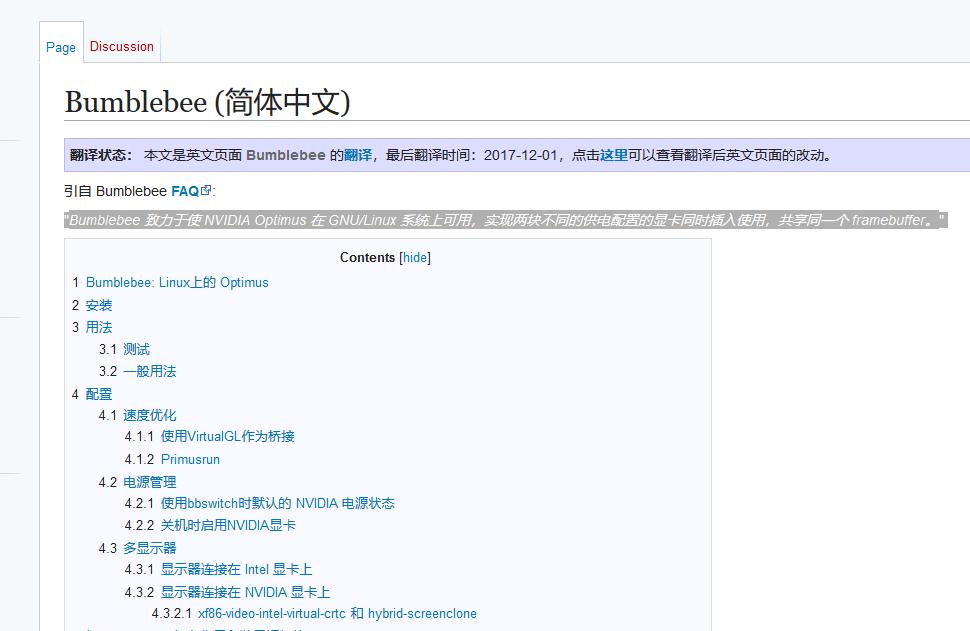Click 这里 to view English page changes
Screen dimensions: 970x631
click(x=612, y=155)
